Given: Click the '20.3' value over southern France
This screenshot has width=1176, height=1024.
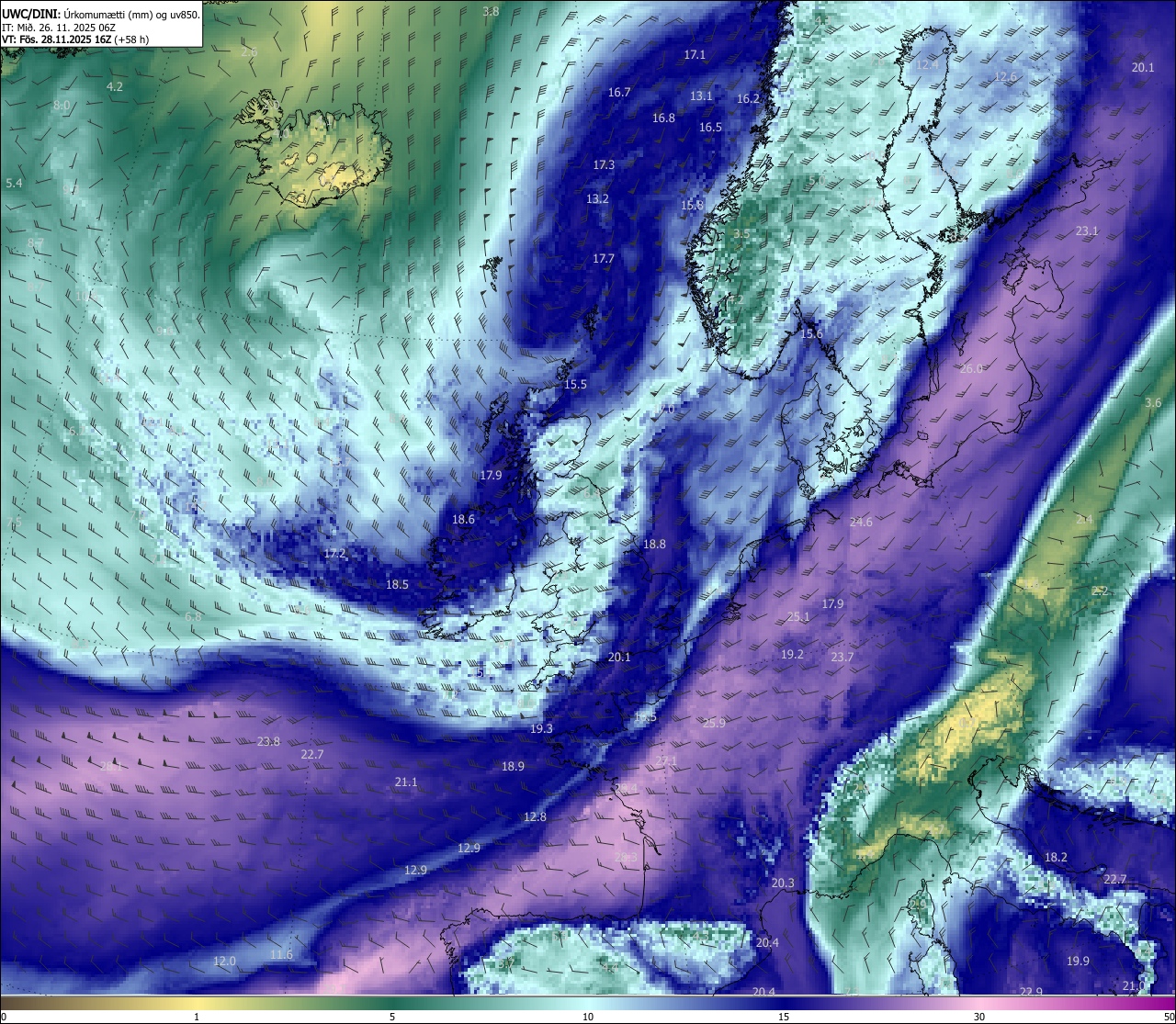Looking at the screenshot, I should (783, 883).
